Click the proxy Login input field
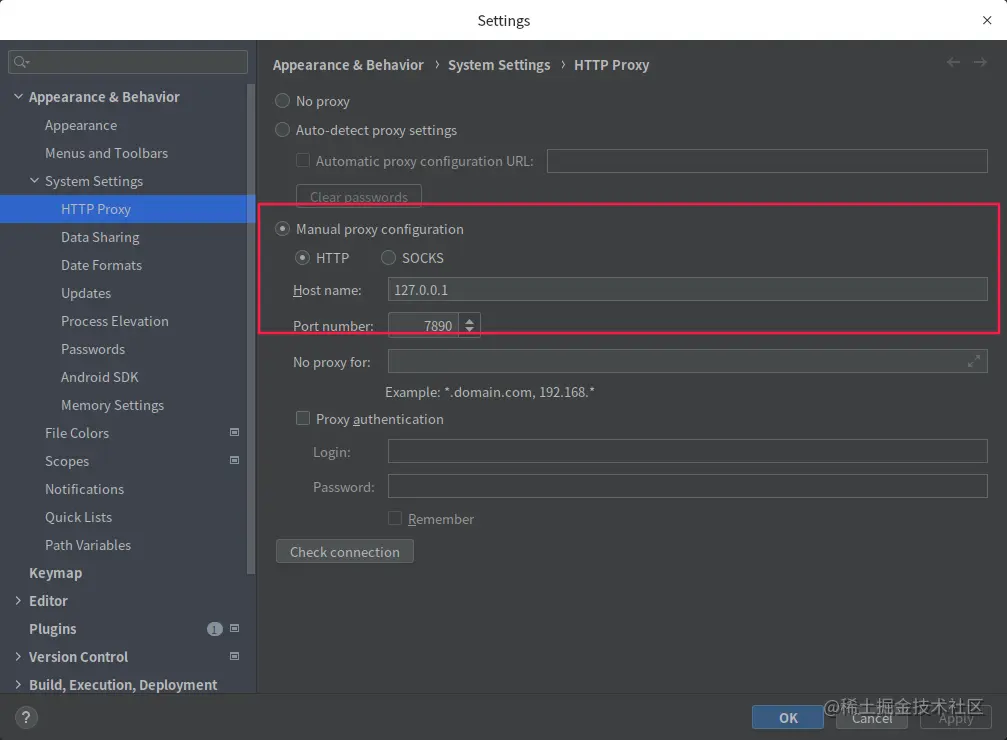 point(687,451)
